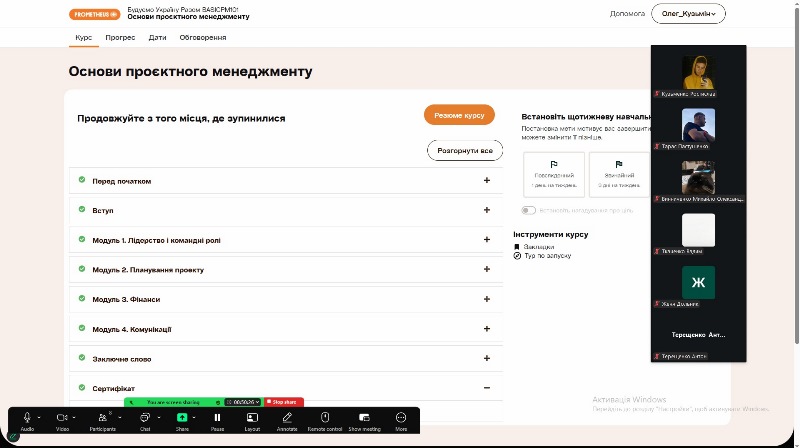Click the Ж avatar participant tile
Screen dimensions: 800x448
coord(698,282)
